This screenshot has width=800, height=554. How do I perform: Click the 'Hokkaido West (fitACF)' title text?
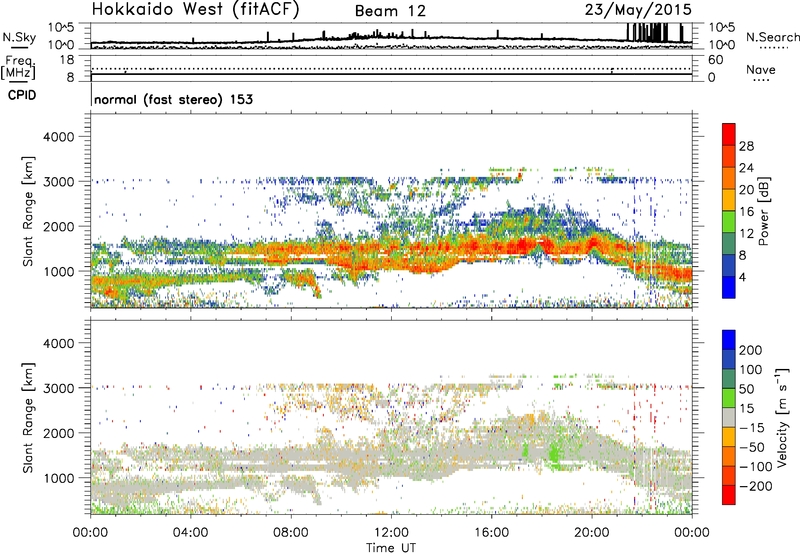(195, 10)
